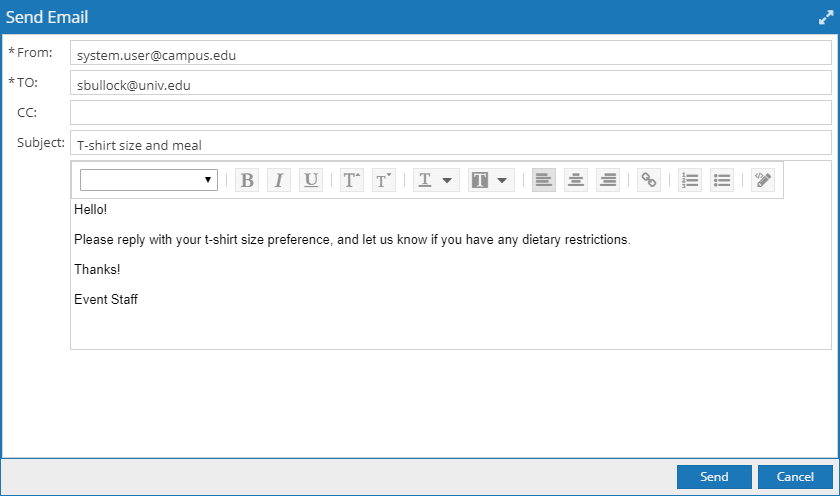Click the TO recipient field
Viewport: 840px width, 496px height.
pyautogui.click(x=451, y=82)
